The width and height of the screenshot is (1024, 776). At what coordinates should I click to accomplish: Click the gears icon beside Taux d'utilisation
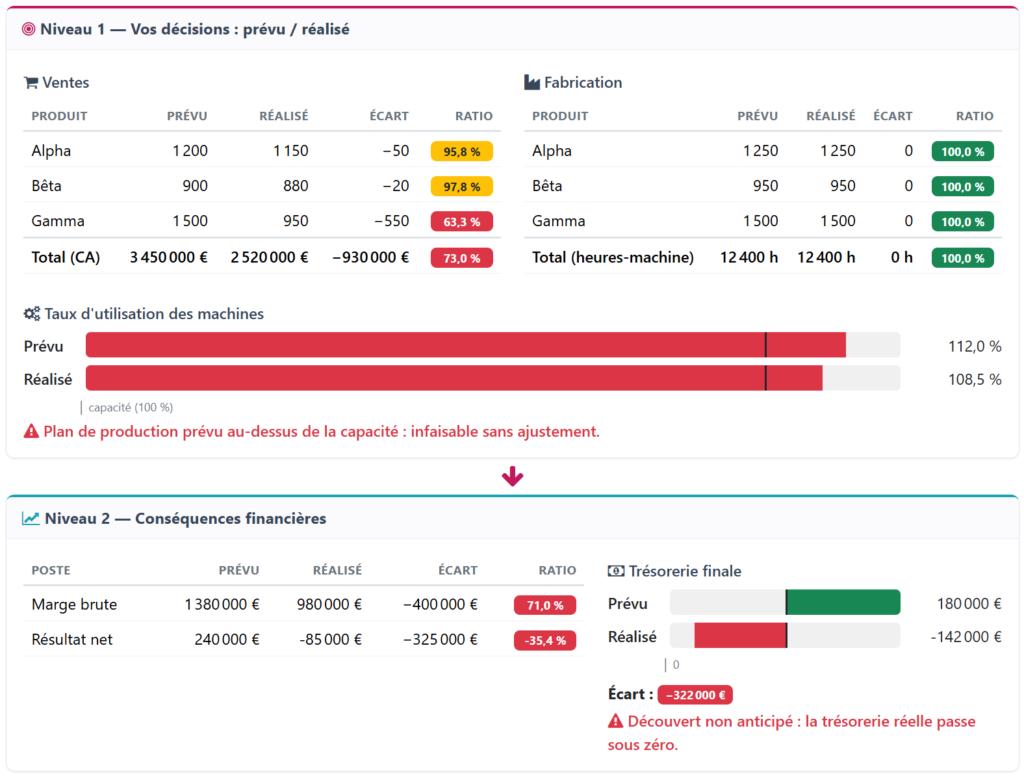(32, 314)
